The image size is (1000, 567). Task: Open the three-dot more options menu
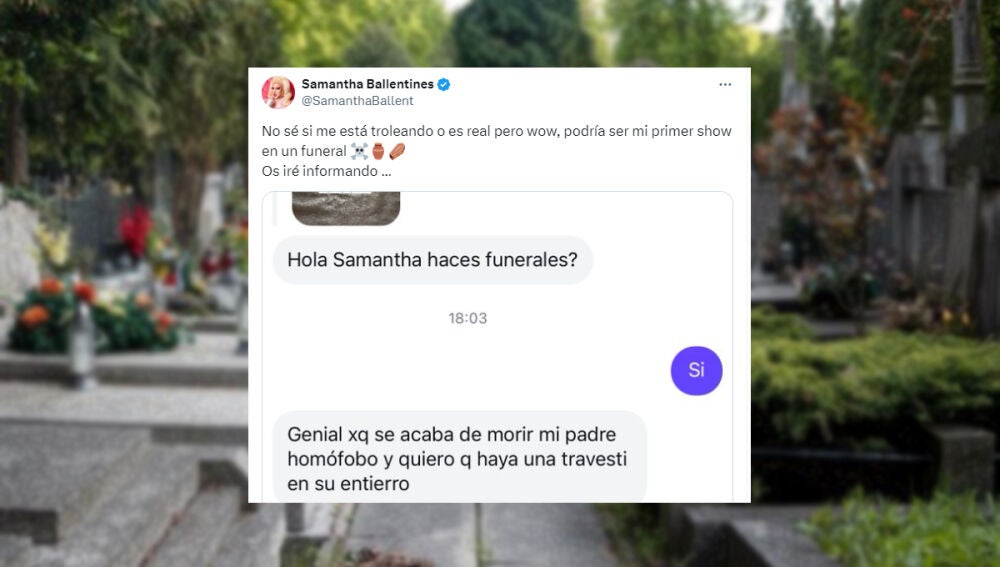coord(724,84)
